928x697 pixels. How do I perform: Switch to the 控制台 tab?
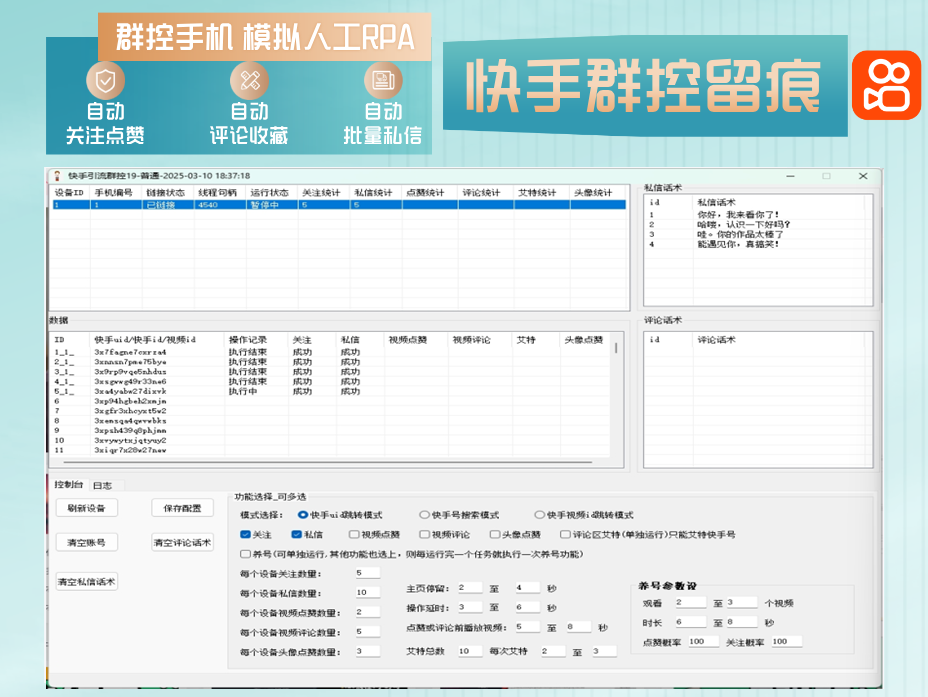(69, 485)
